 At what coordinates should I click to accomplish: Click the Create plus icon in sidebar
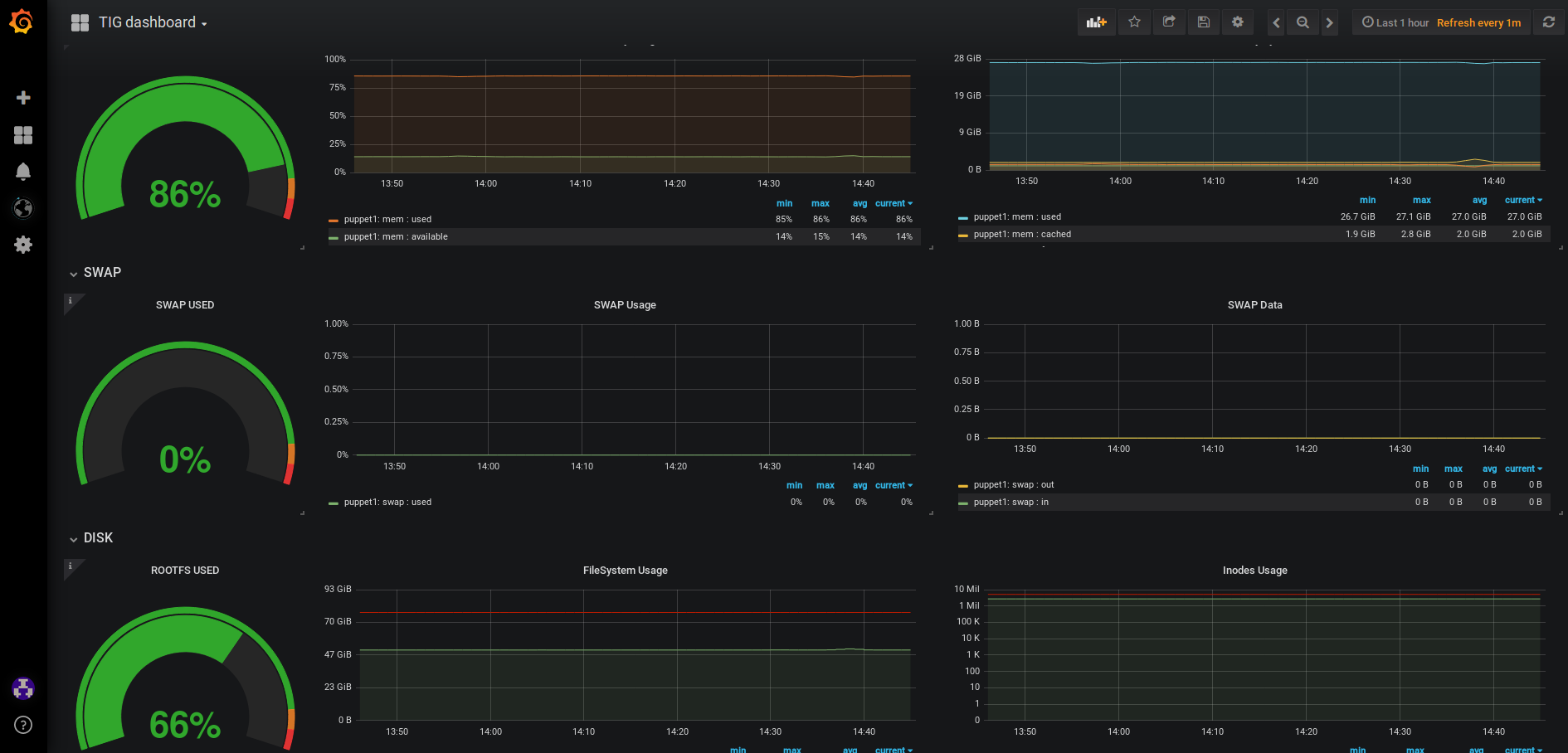23,98
